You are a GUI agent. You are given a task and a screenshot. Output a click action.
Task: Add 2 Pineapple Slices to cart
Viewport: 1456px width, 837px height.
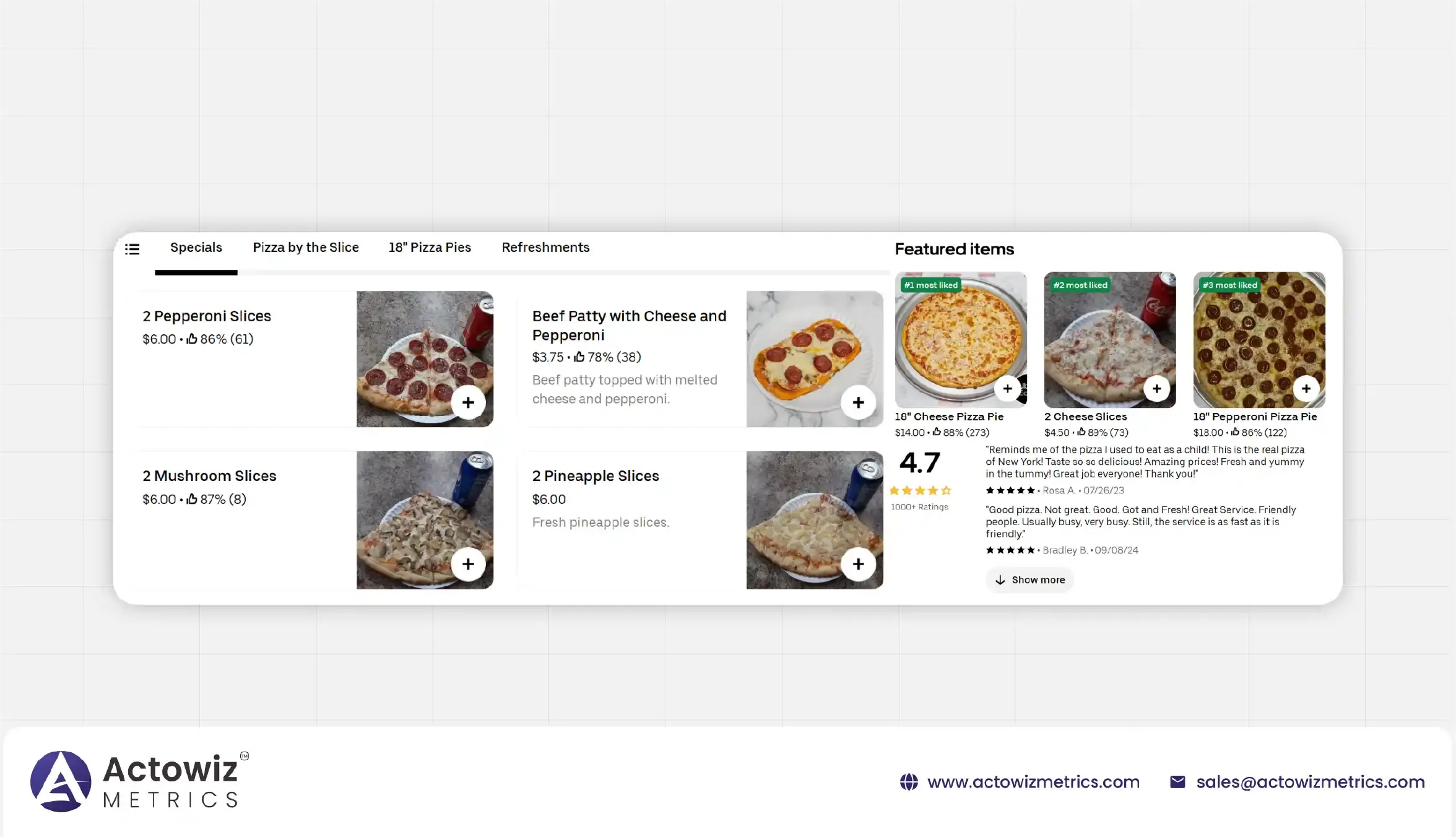click(858, 564)
